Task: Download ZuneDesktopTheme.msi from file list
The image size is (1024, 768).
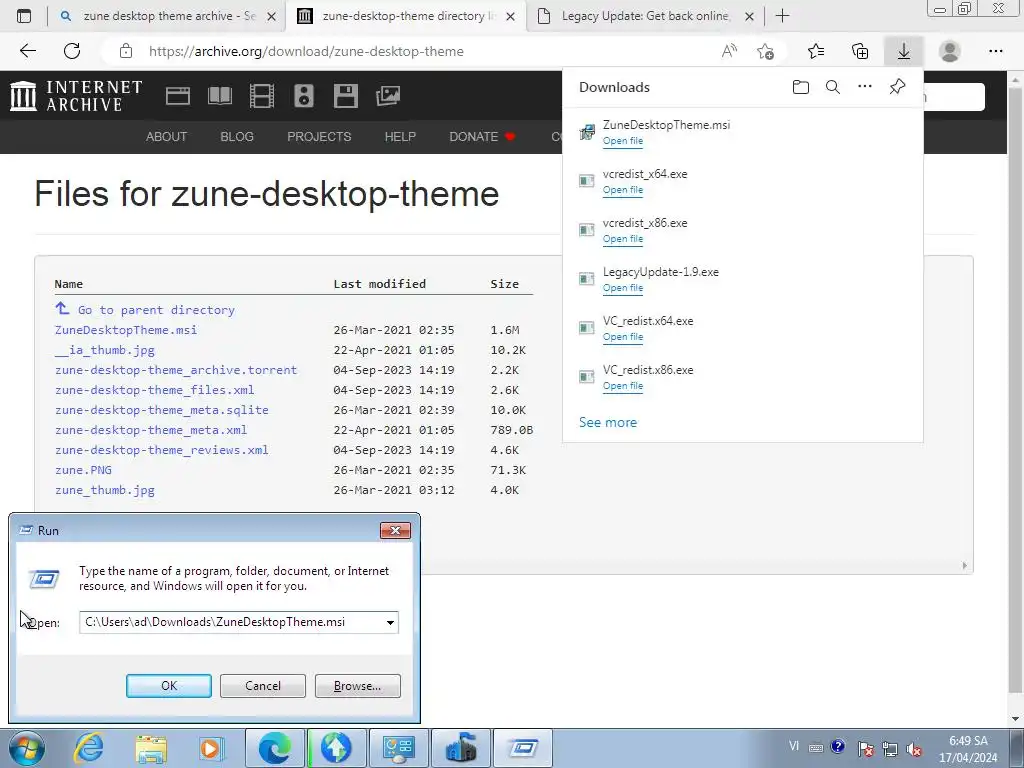Action: click(126, 330)
